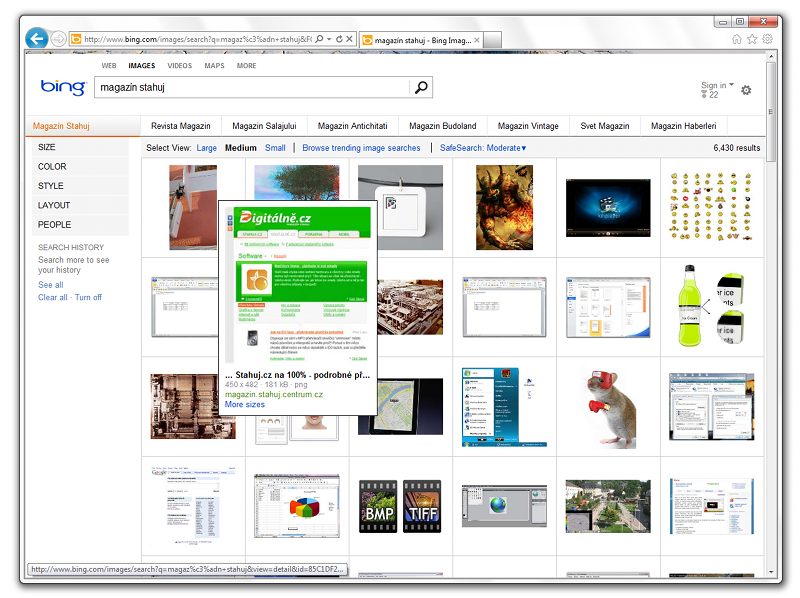The image size is (800, 598).
Task: Open Revista Magazin related search
Action: click(181, 126)
